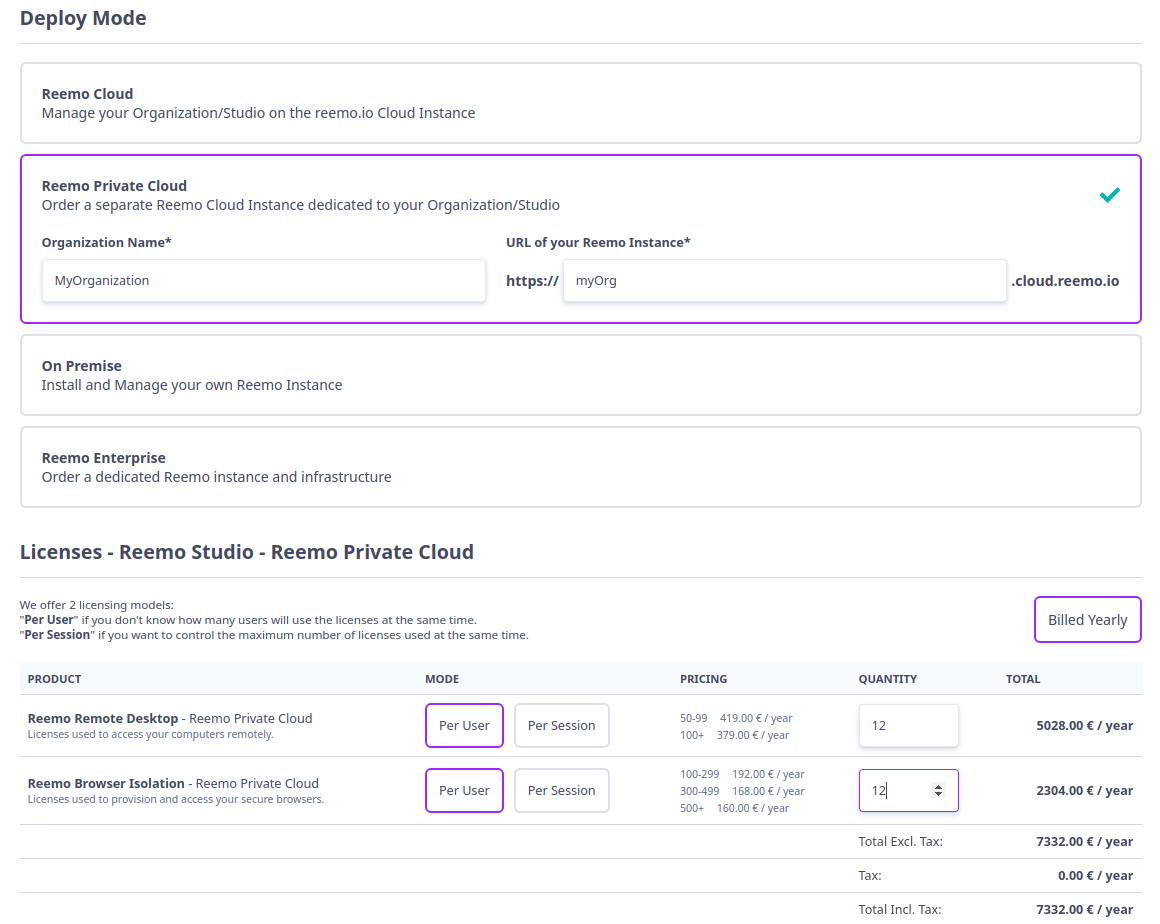Click the .cloud.reemo.io domain suffix
This screenshot has width=1160, height=924.
click(1065, 280)
